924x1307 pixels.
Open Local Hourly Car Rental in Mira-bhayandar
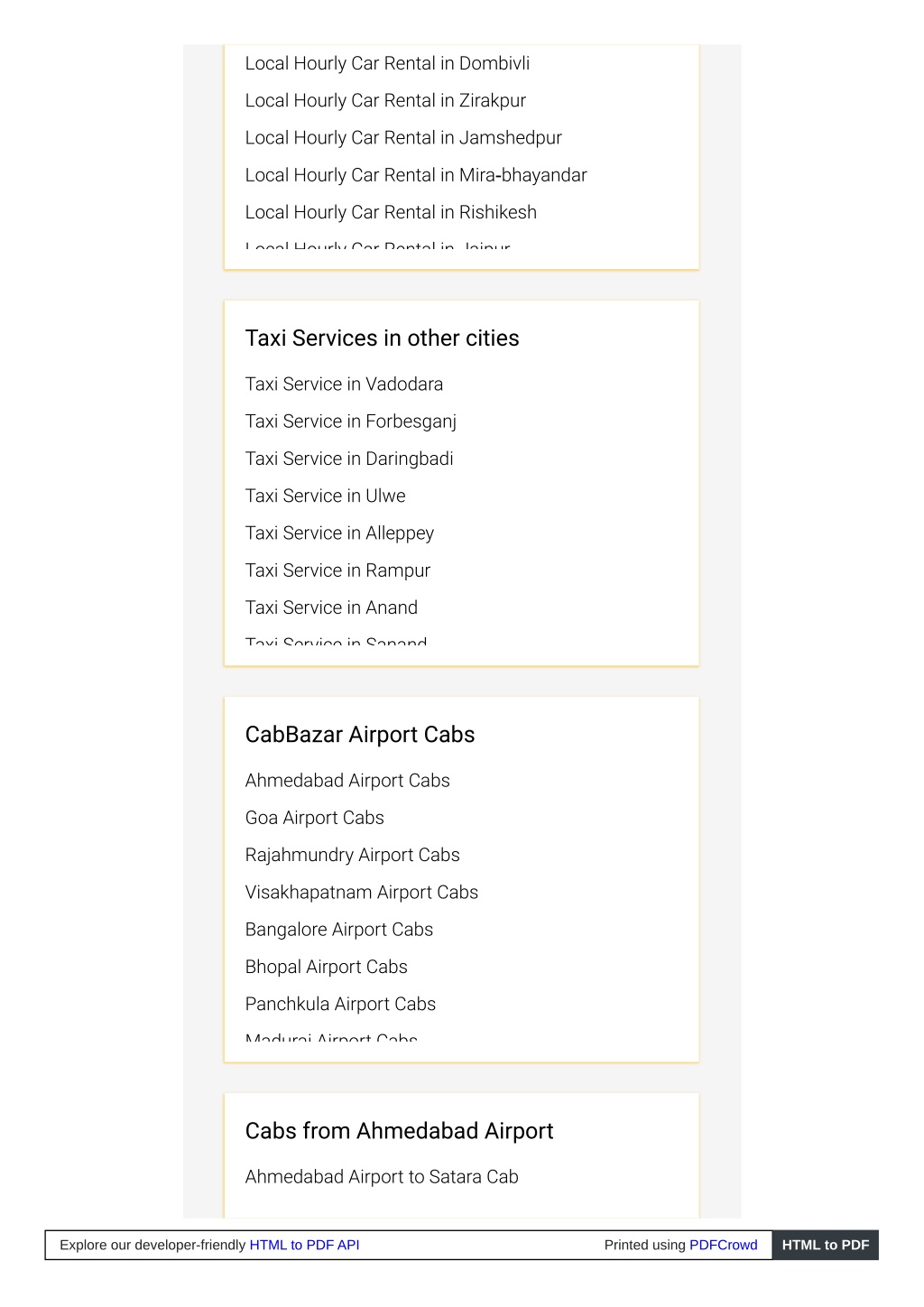(416, 175)
